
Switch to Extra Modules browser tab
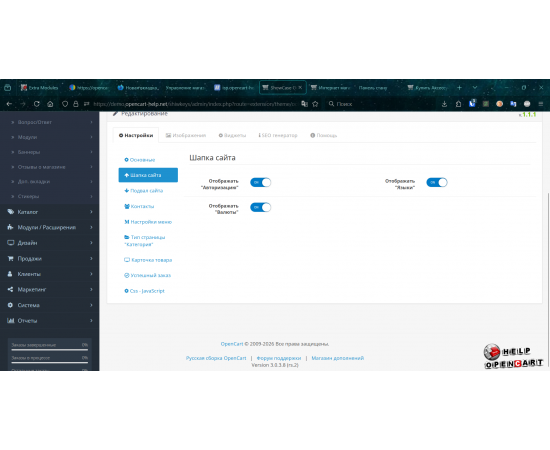pyautogui.click(x=39, y=88)
